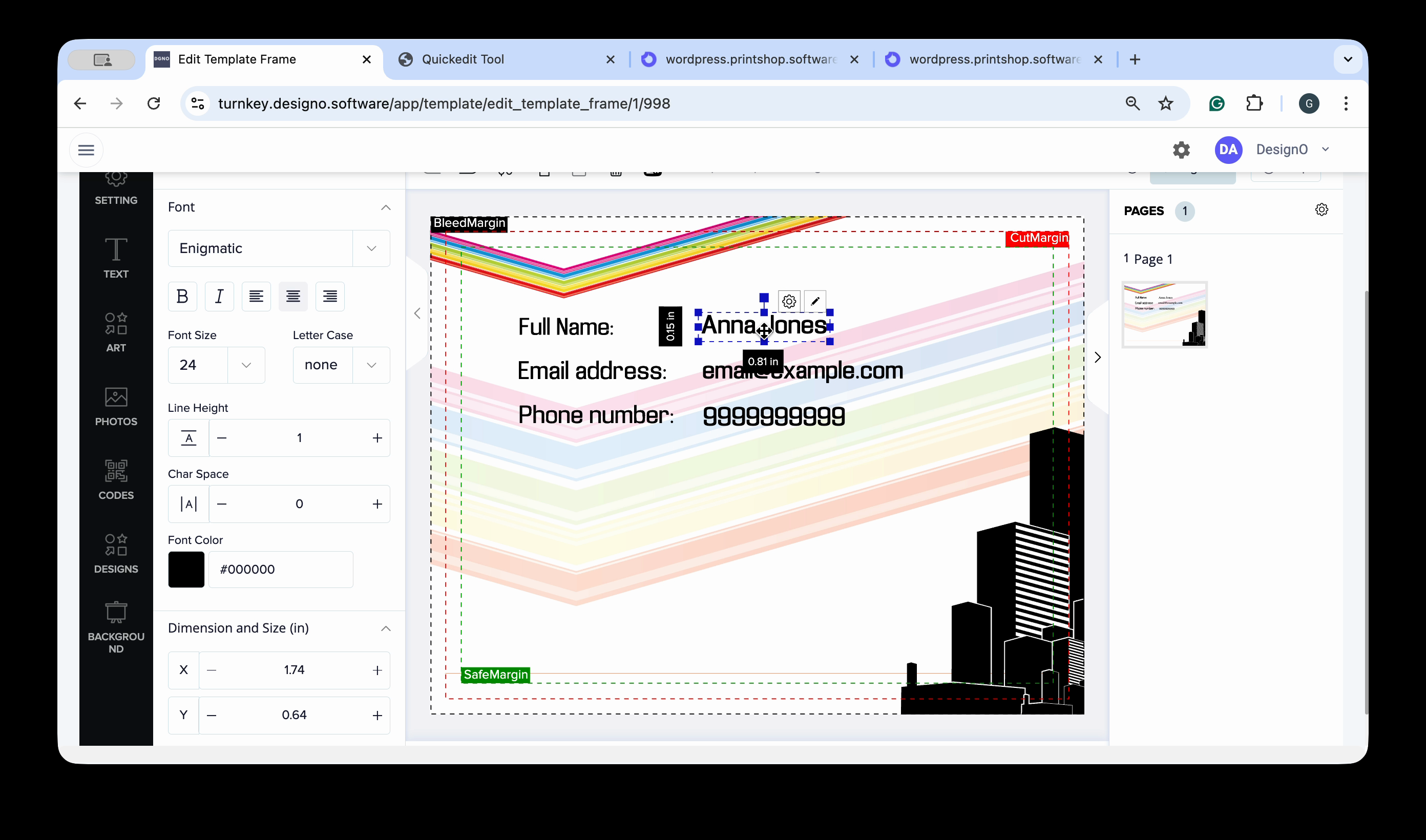Image resolution: width=1426 pixels, height=840 pixels.
Task: Open the ART panel in sidebar
Action: pyautogui.click(x=115, y=332)
